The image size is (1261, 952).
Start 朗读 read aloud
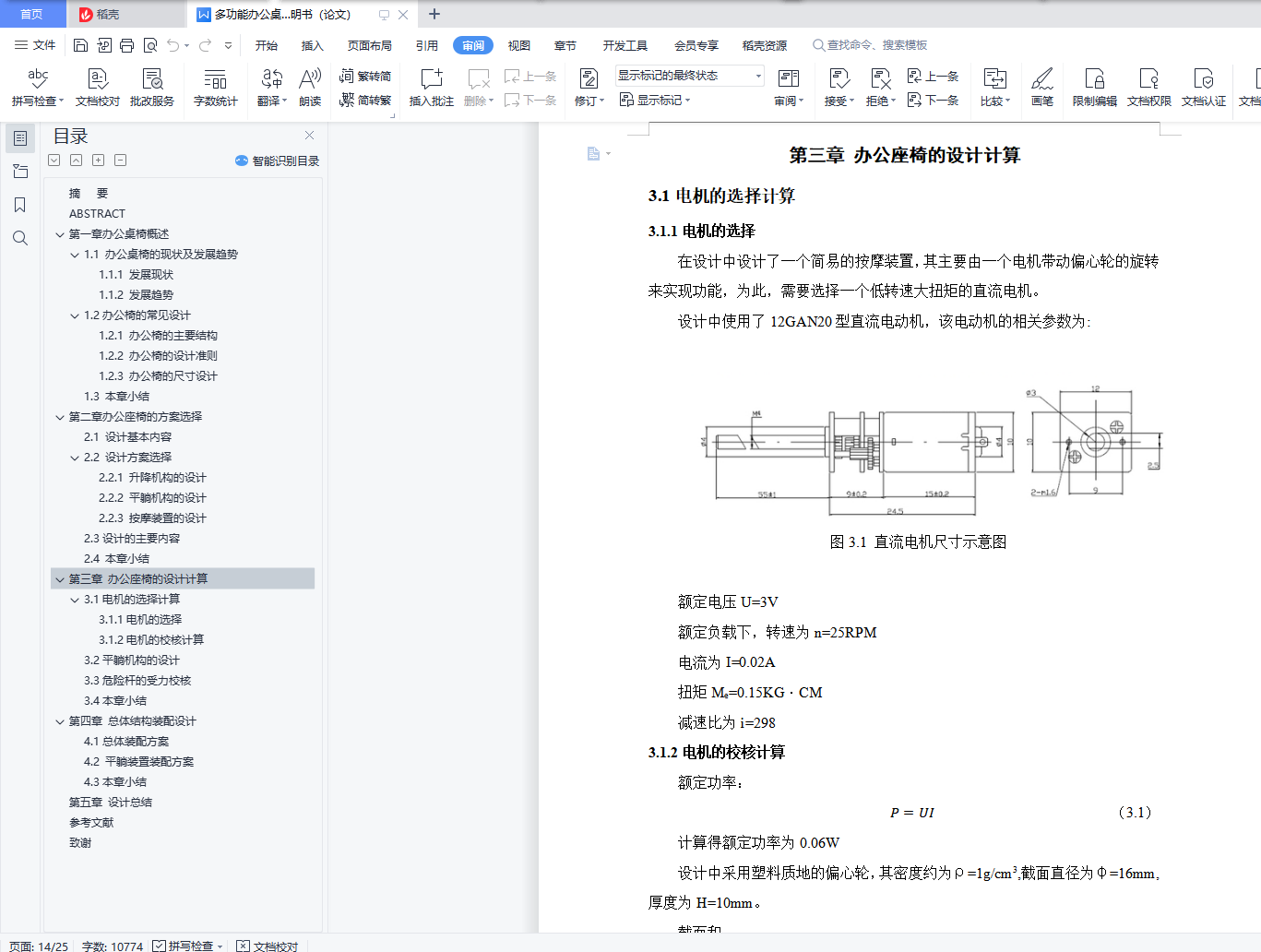pyautogui.click(x=310, y=88)
